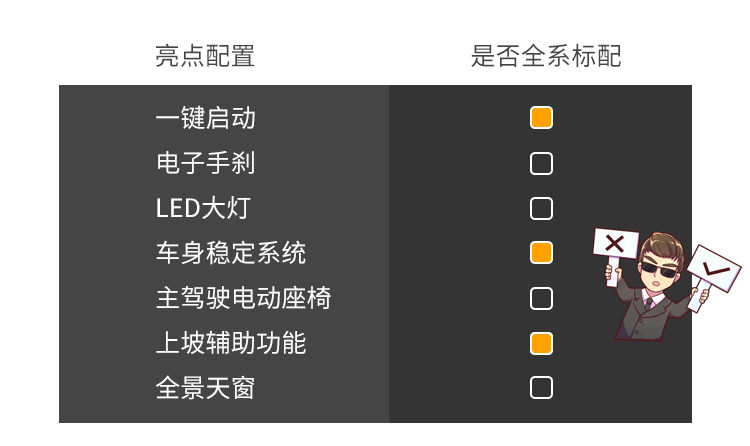
Task: Check the 电子手刹 checkbox
Action: click(x=541, y=163)
